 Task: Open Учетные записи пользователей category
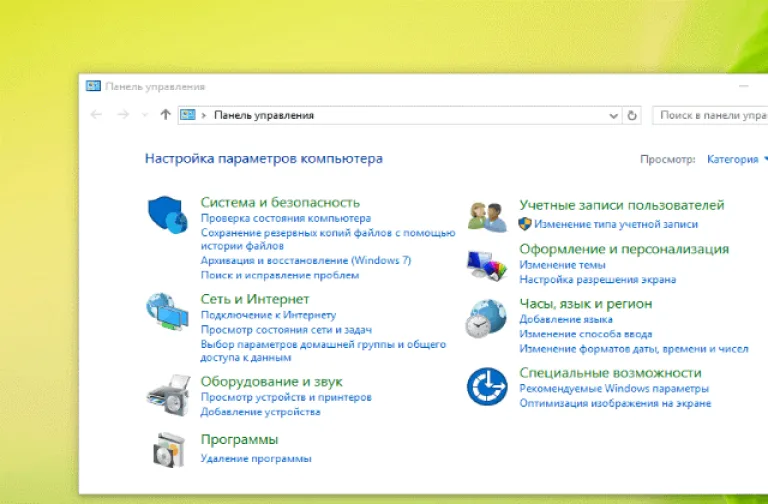click(x=622, y=205)
